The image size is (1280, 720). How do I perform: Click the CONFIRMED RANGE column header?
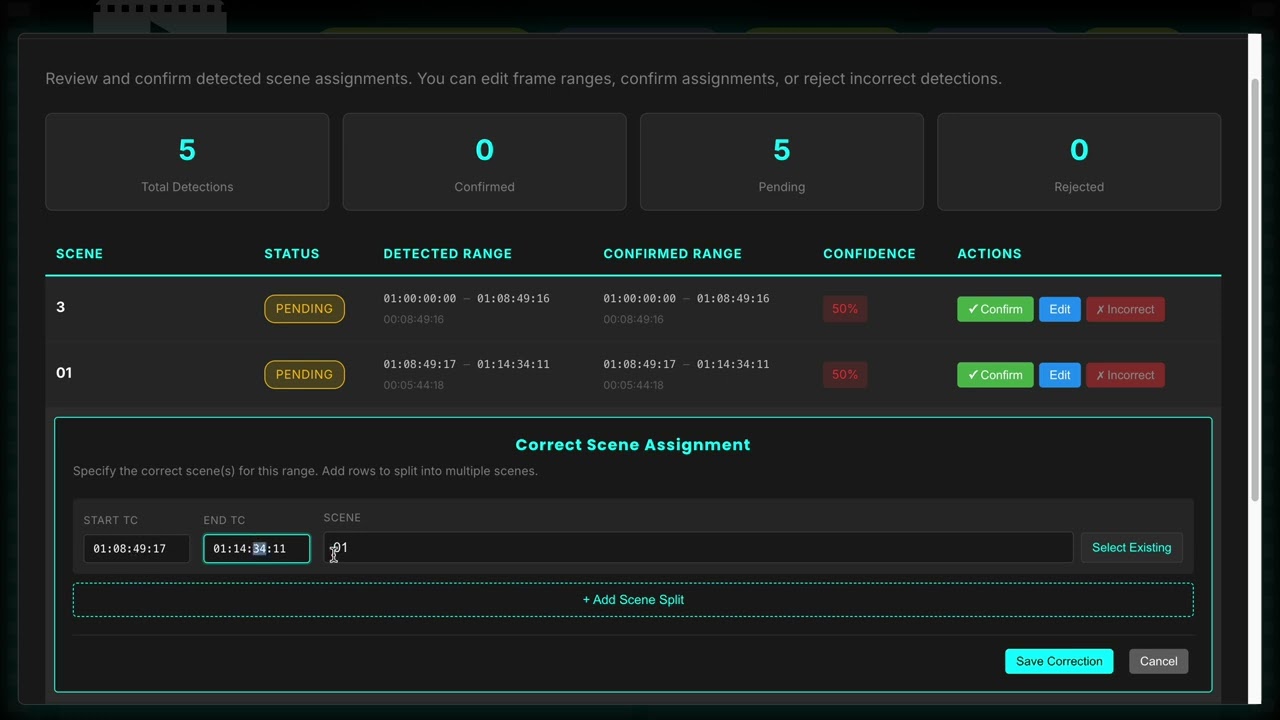(672, 254)
